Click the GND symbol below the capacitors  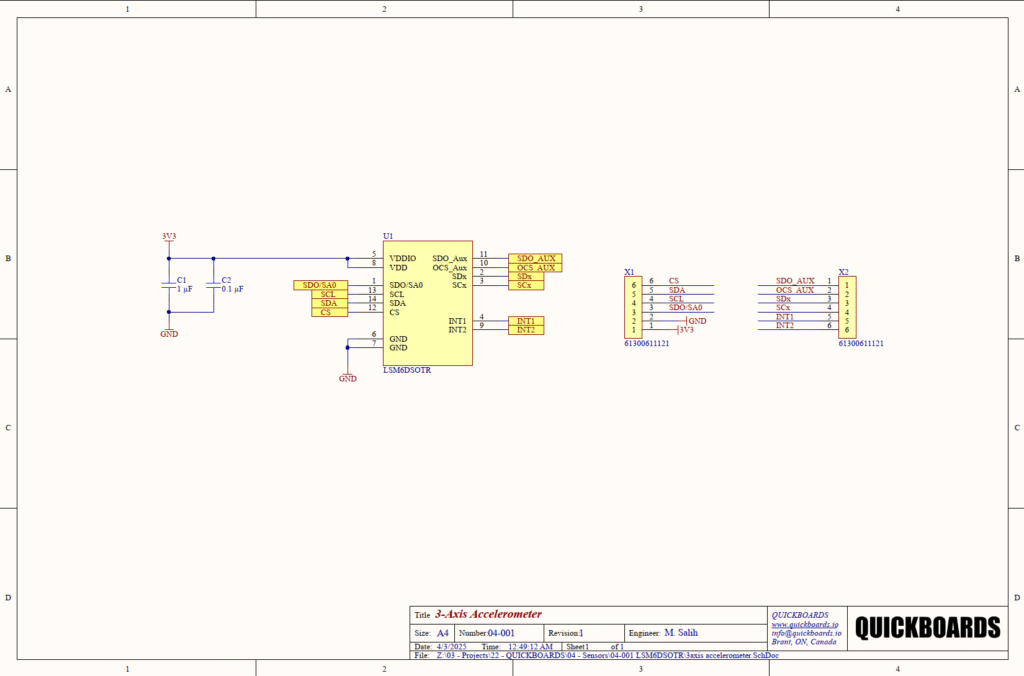(x=169, y=331)
